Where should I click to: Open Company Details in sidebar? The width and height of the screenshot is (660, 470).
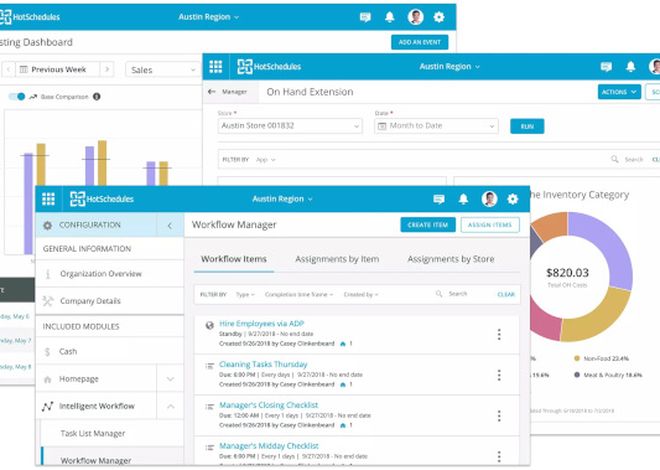(x=109, y=301)
